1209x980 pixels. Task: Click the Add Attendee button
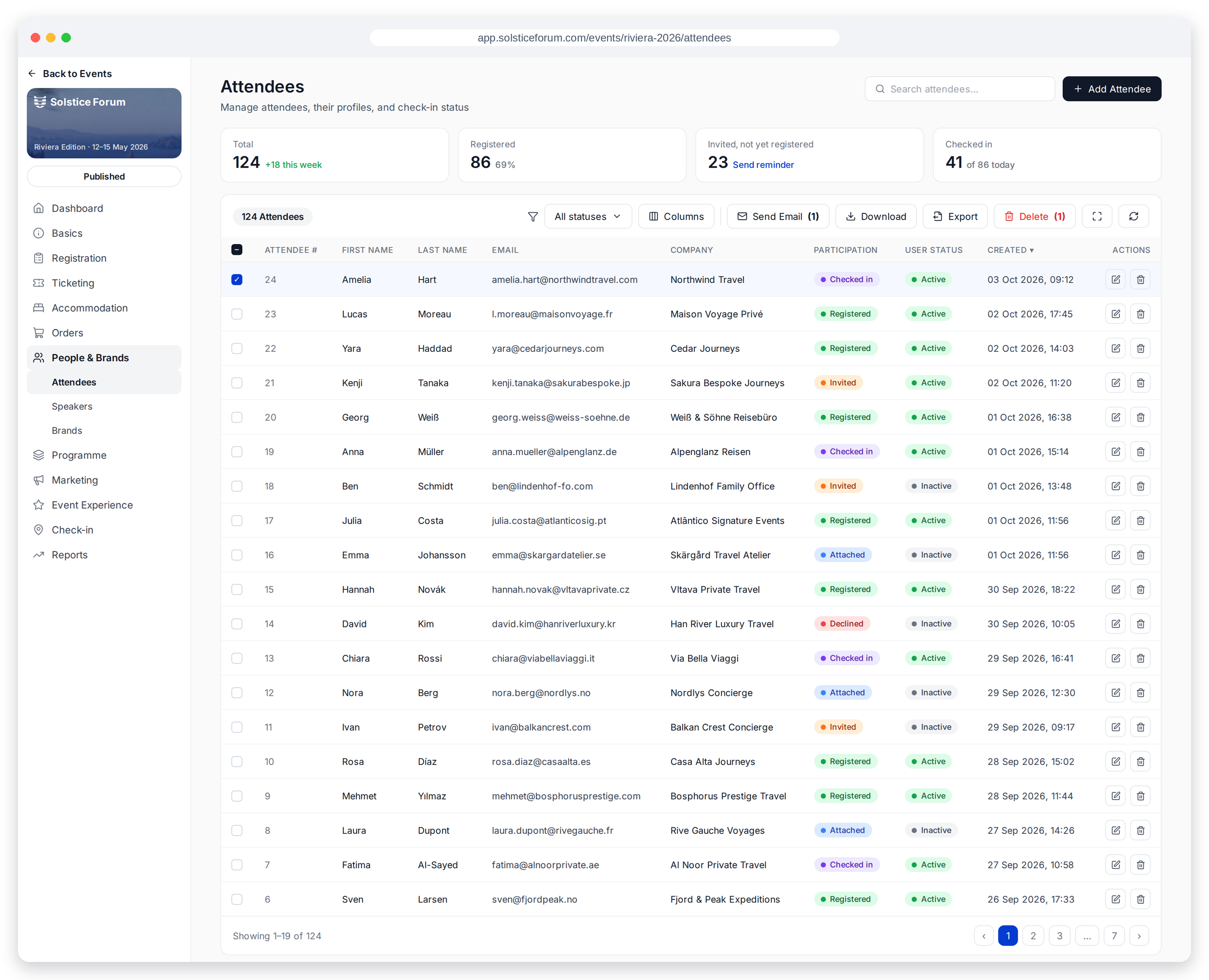click(x=1111, y=89)
